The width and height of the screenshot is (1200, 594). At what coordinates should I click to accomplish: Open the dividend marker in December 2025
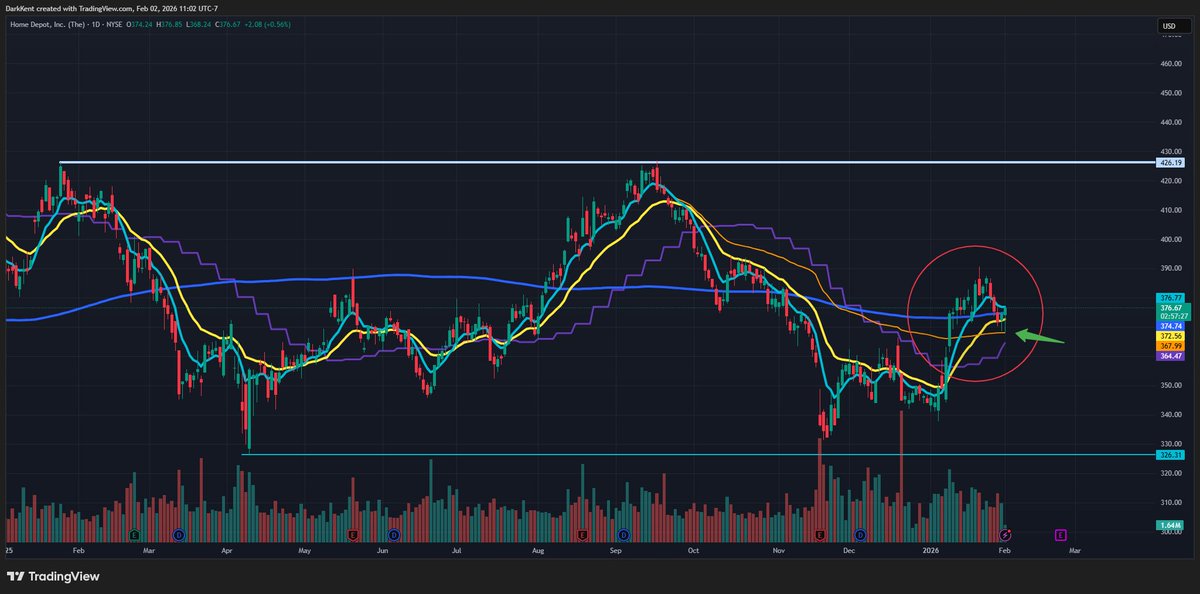(x=862, y=535)
